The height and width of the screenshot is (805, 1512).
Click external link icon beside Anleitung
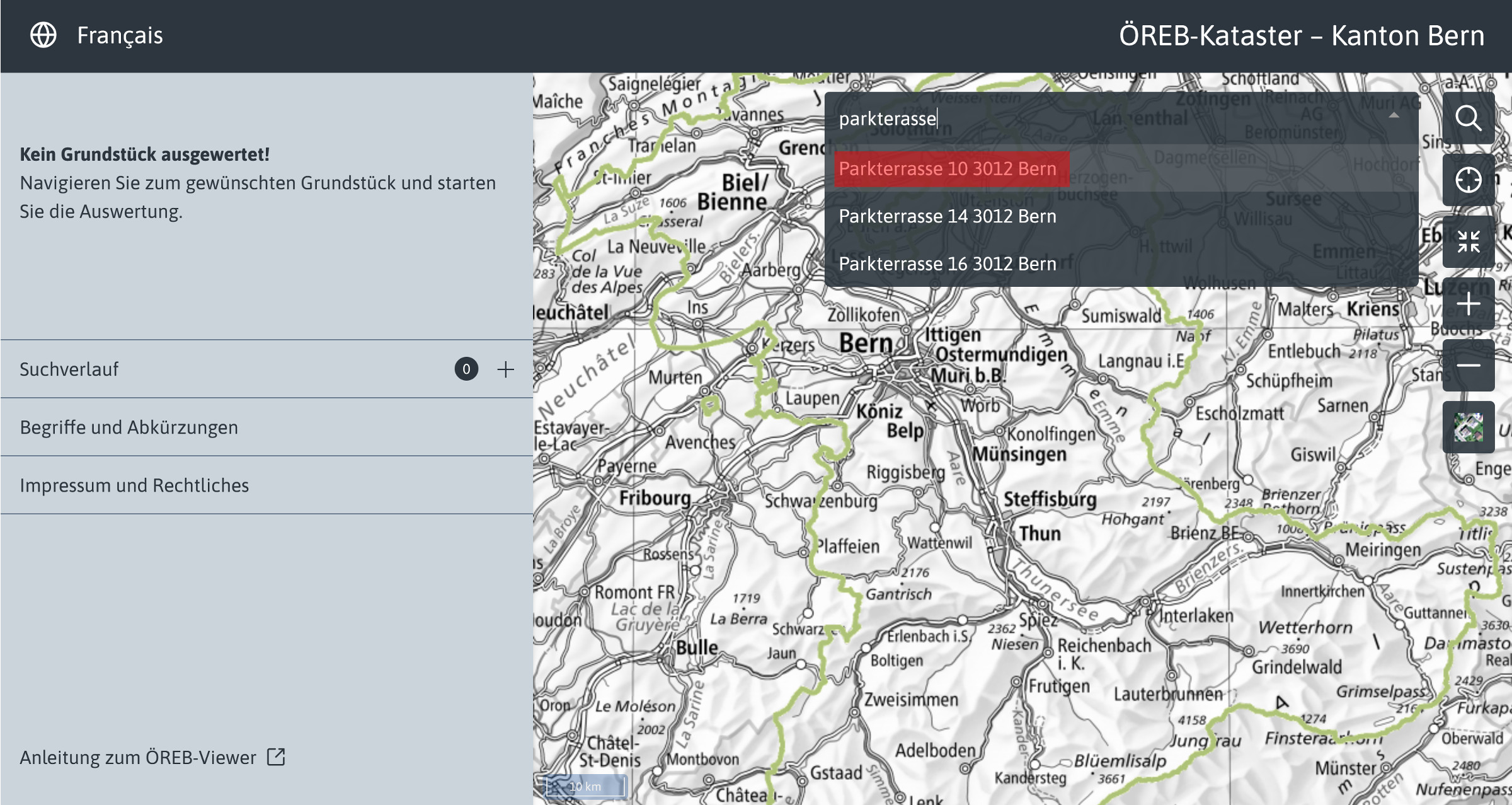[x=276, y=756]
